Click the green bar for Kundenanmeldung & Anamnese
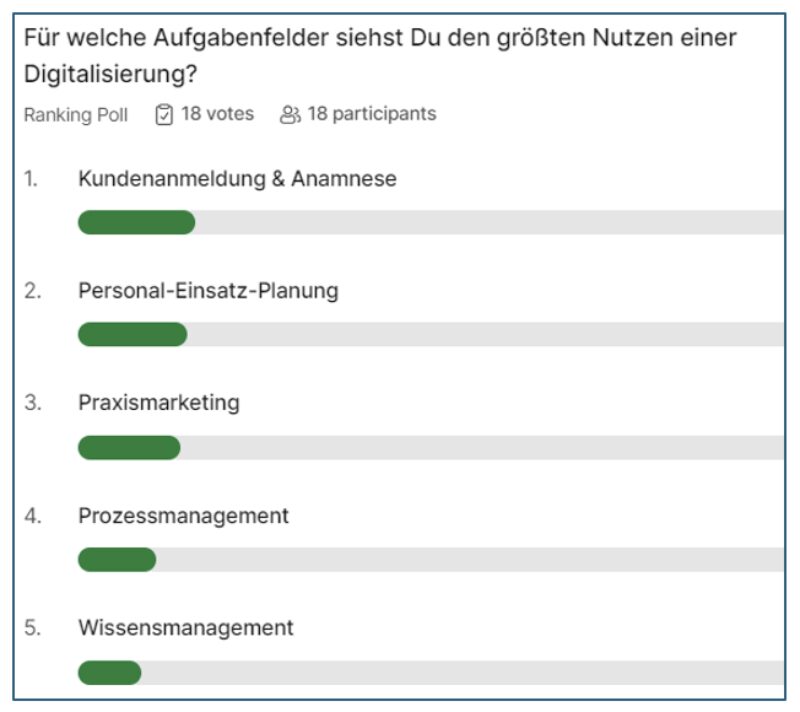 [x=135, y=222]
